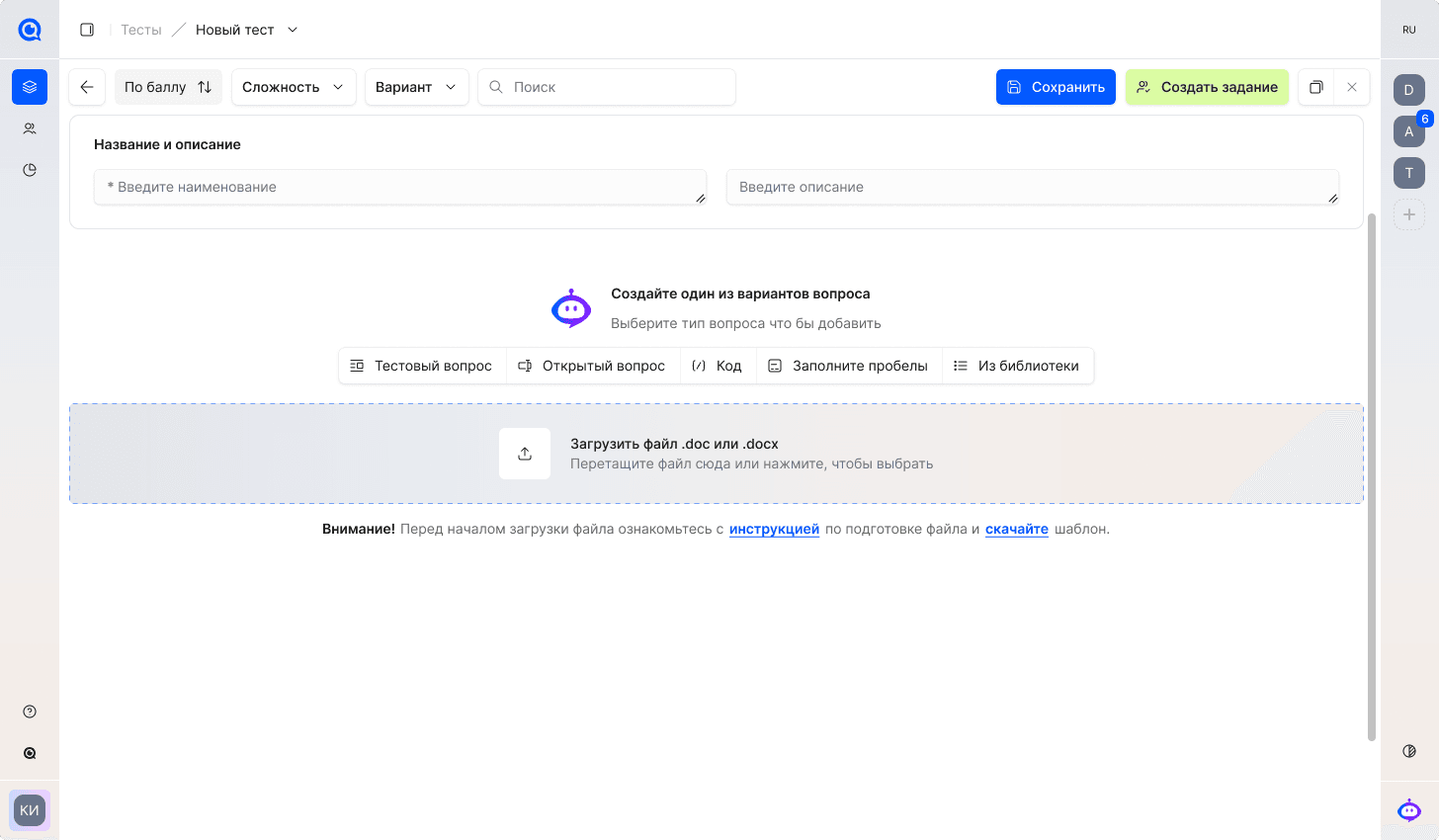1439x840 pixels.
Task: Click the Сохранить button
Action: point(1056,87)
